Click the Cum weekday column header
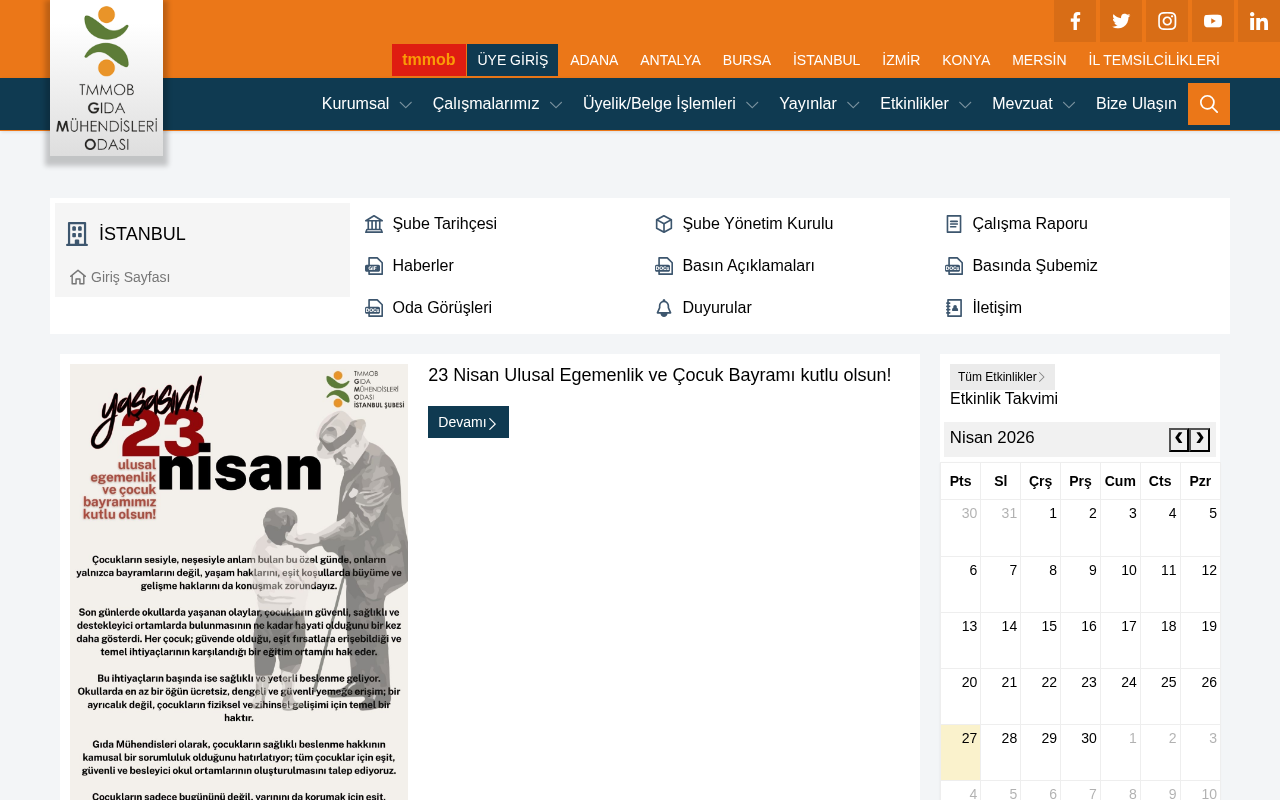 pos(1120,481)
